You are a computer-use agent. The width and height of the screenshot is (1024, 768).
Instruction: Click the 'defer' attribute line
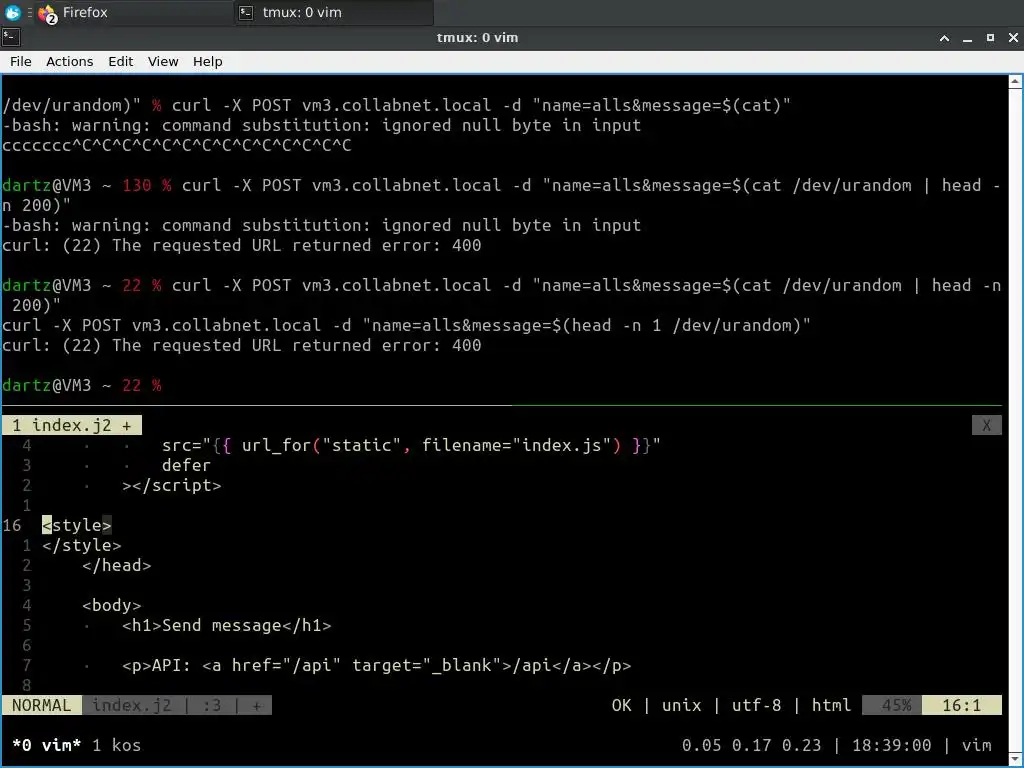(187, 466)
